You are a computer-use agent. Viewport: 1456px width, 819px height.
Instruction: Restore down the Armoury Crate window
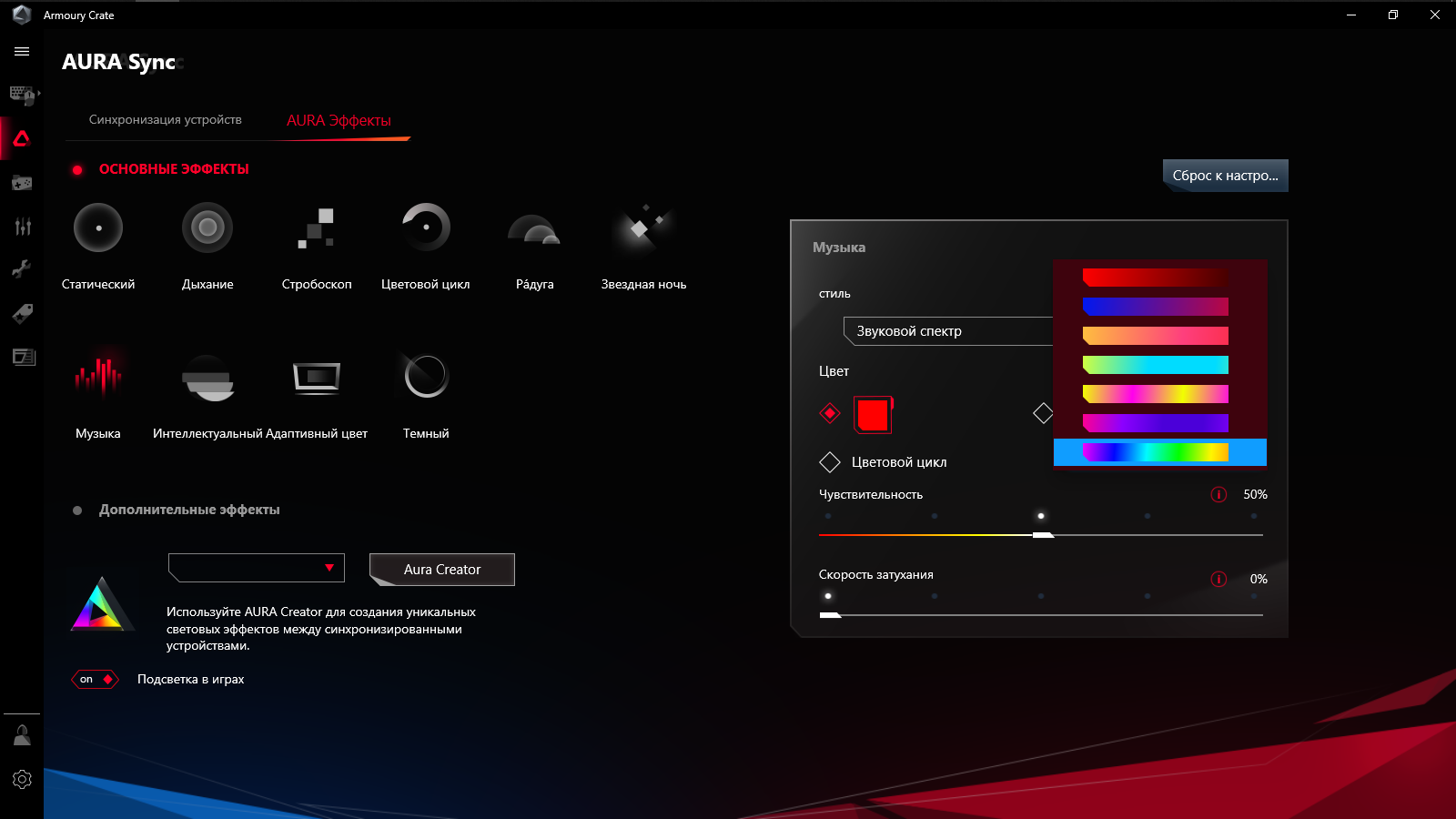1393,15
